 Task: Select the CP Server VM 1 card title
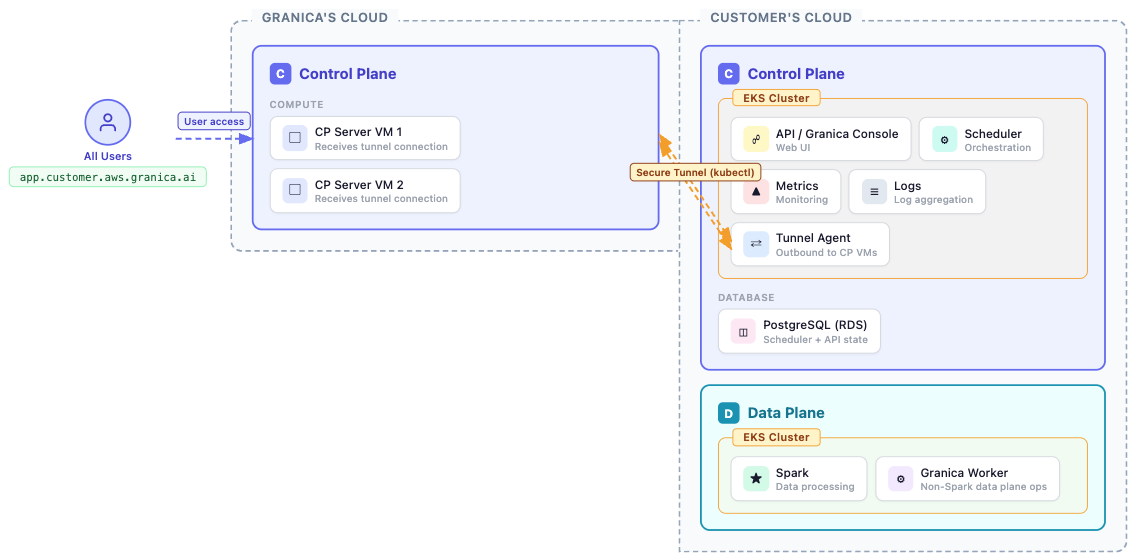358,132
